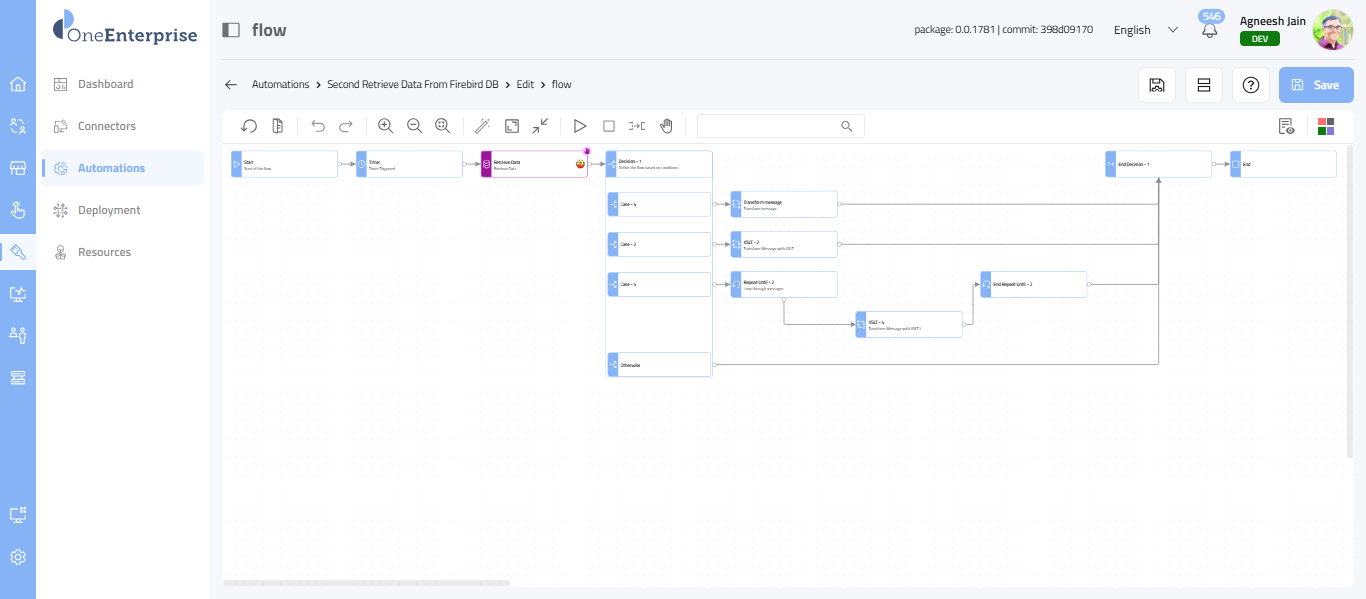Viewport: 1366px width, 599px height.
Task: Click the magic wand auto-layout icon
Action: click(482, 126)
